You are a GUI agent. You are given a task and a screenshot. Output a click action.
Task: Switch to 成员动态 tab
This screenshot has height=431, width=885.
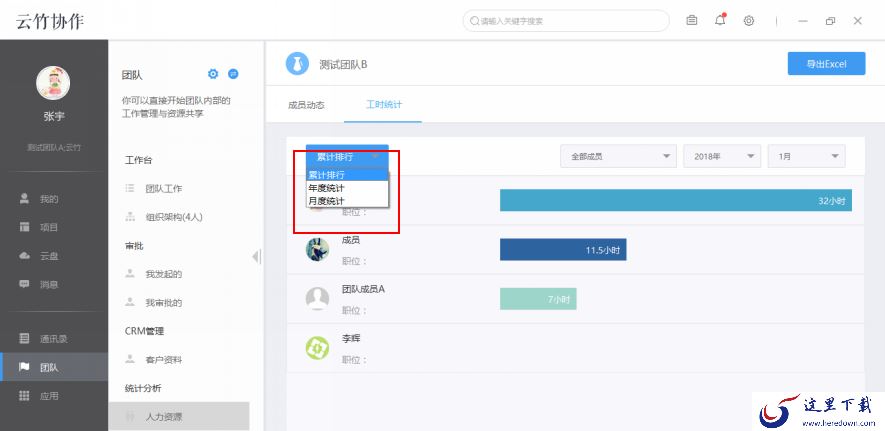pyautogui.click(x=306, y=105)
